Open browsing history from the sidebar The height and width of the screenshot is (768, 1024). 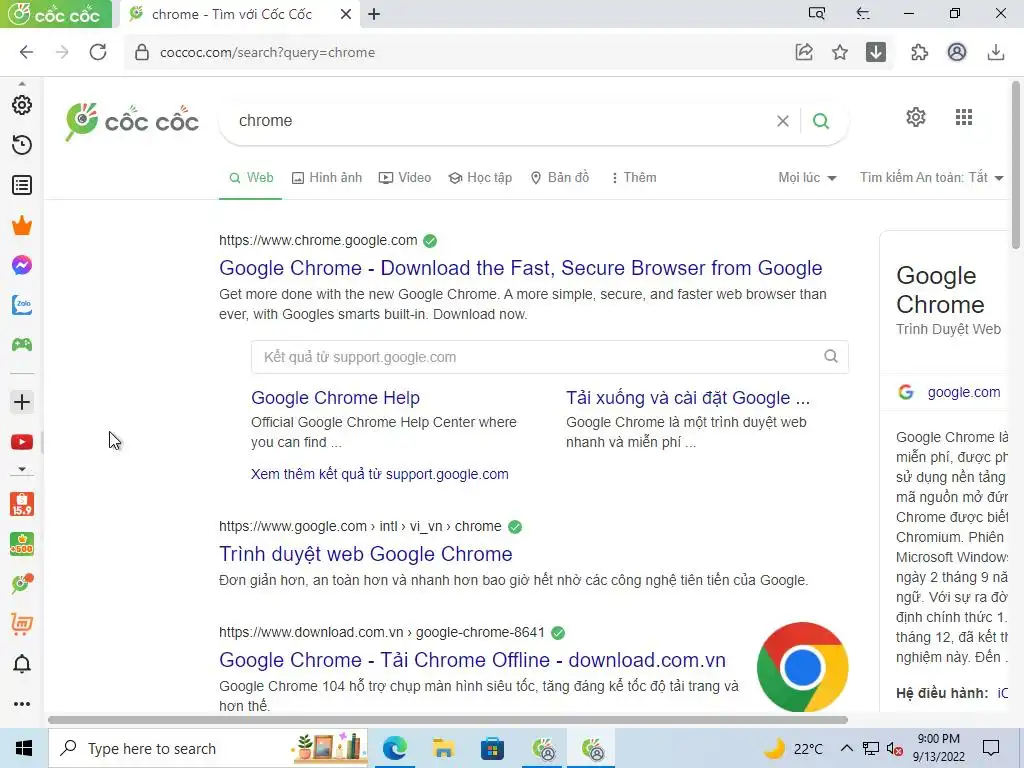(x=22, y=145)
